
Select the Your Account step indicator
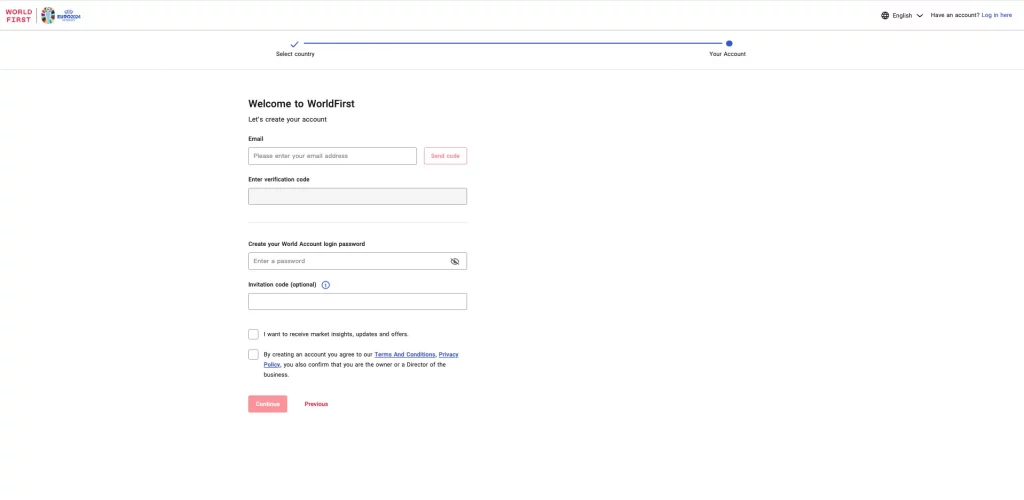pos(728,48)
